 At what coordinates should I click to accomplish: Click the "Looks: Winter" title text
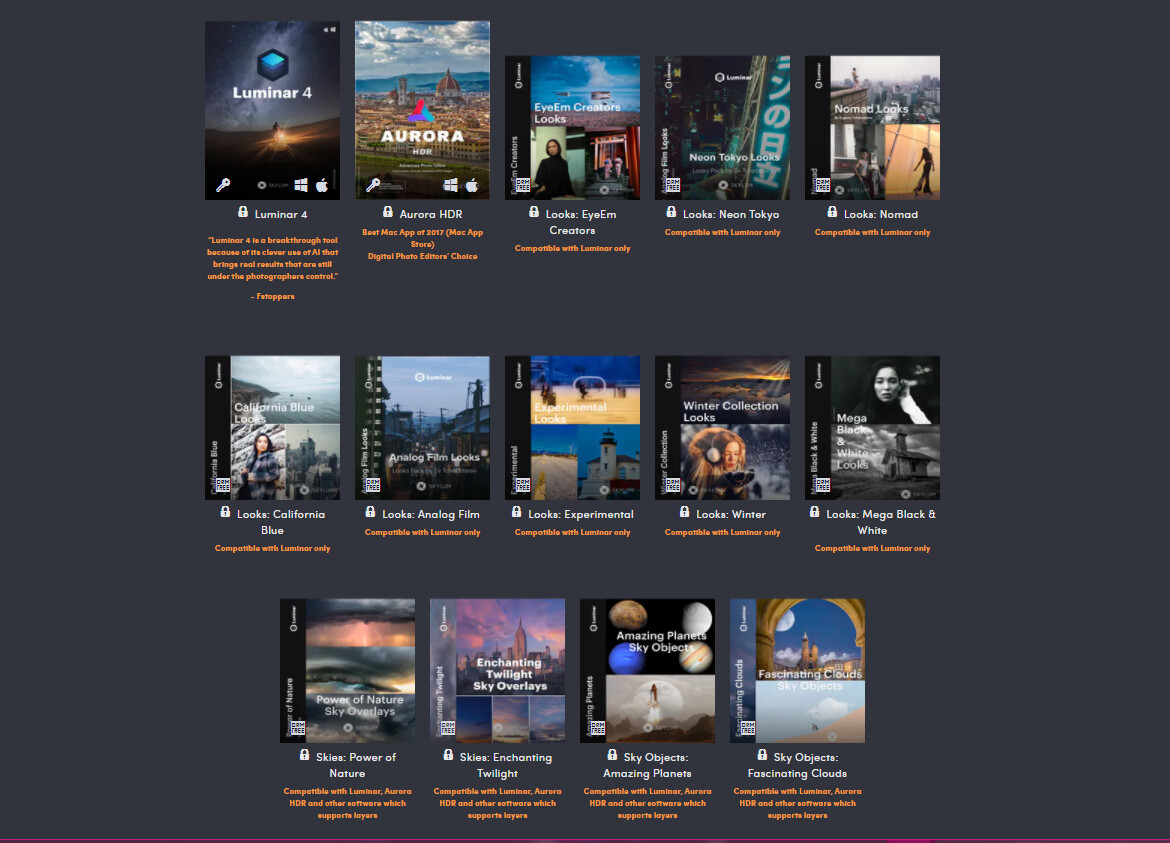click(731, 515)
